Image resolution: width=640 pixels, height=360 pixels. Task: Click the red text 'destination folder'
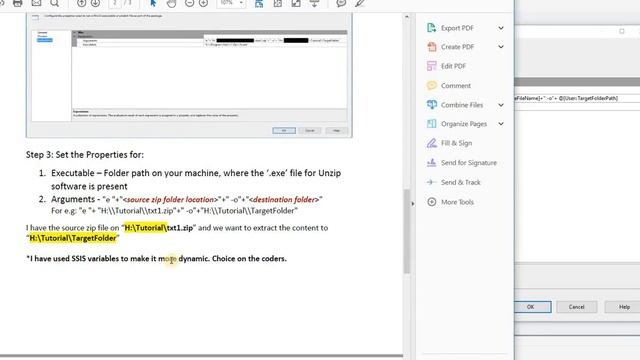point(284,200)
